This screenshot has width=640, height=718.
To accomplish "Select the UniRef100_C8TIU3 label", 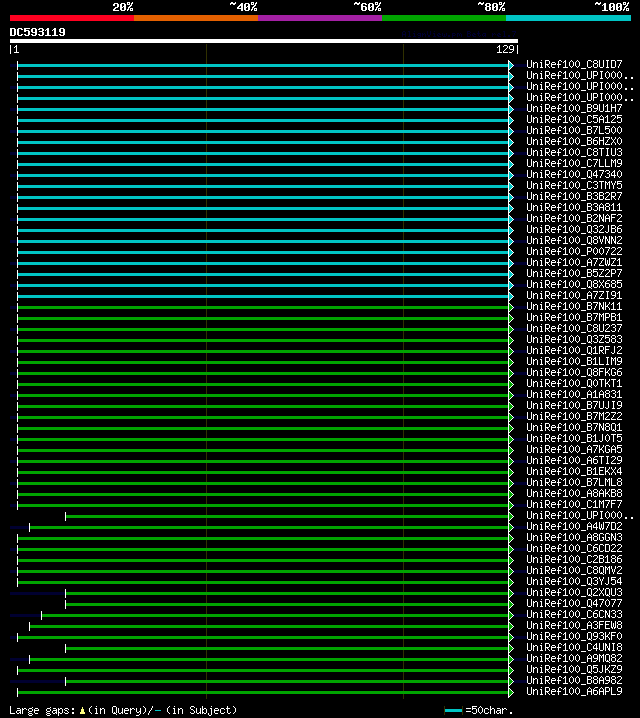I will point(574,152).
